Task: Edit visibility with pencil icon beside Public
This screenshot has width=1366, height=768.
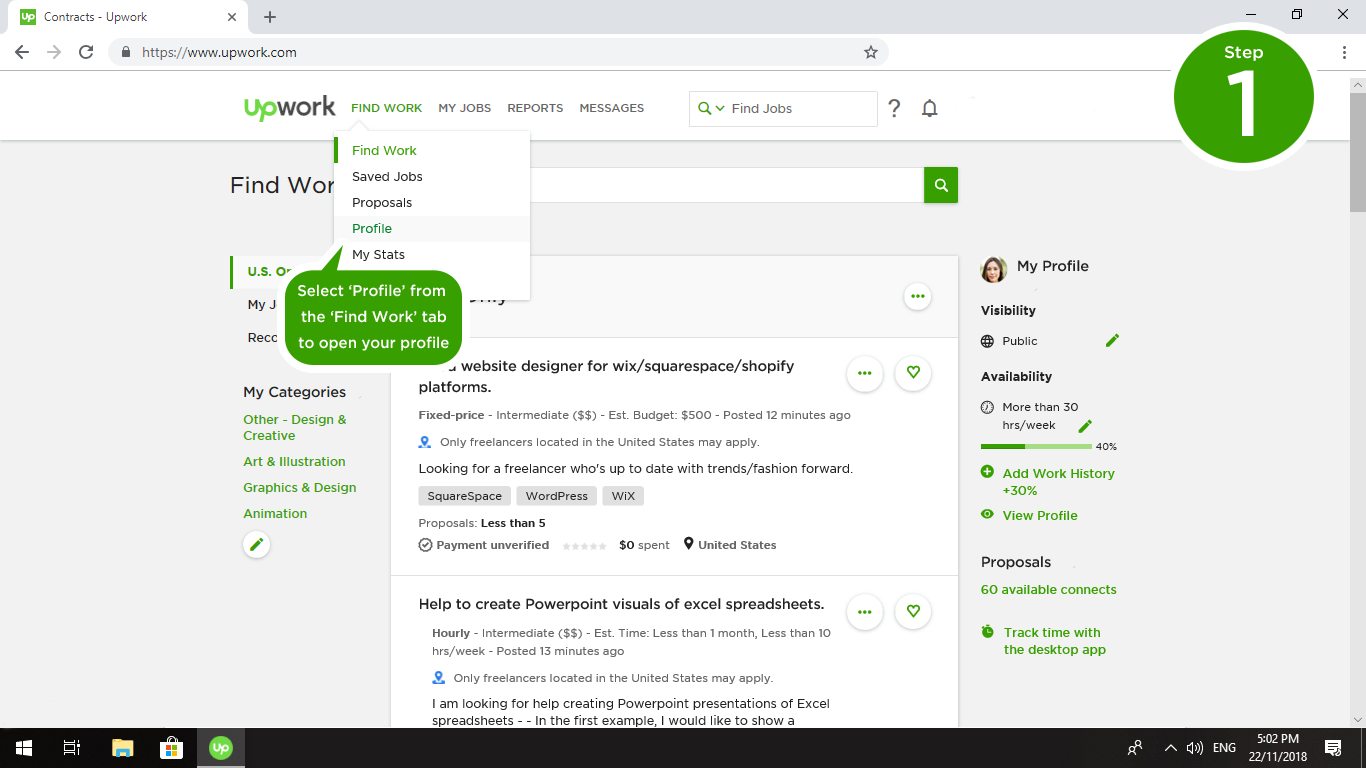Action: pos(1112,341)
